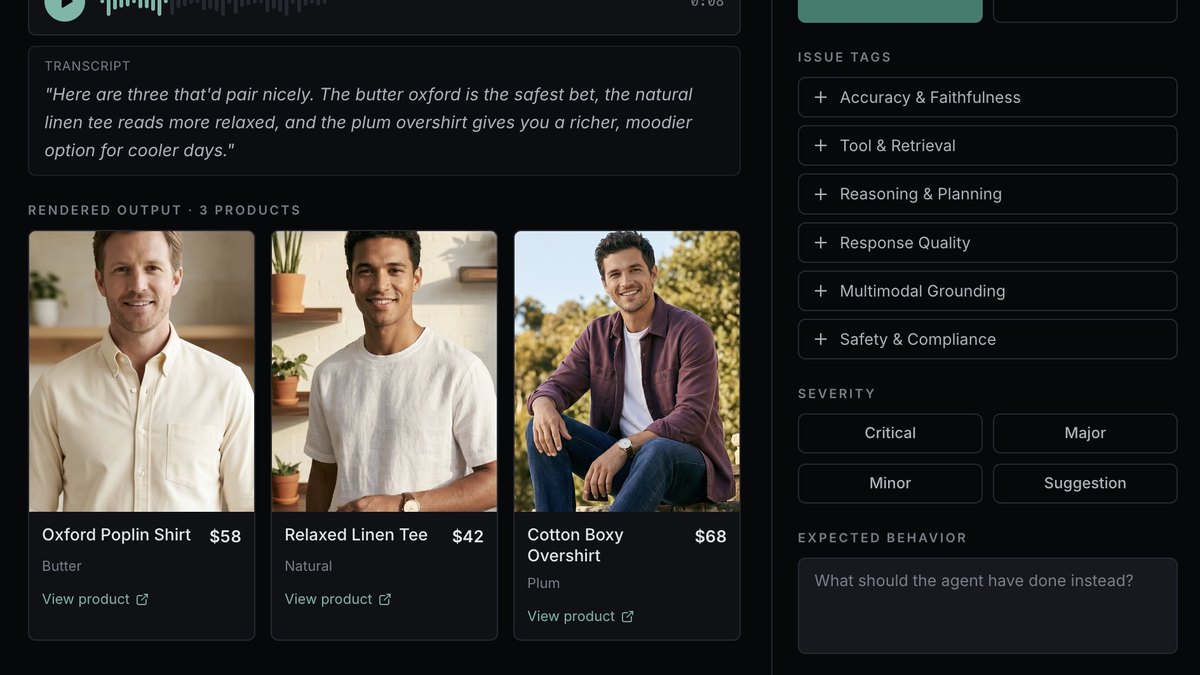This screenshot has width=1200, height=675.
Task: Seek within the audio waveform
Action: (215, 5)
